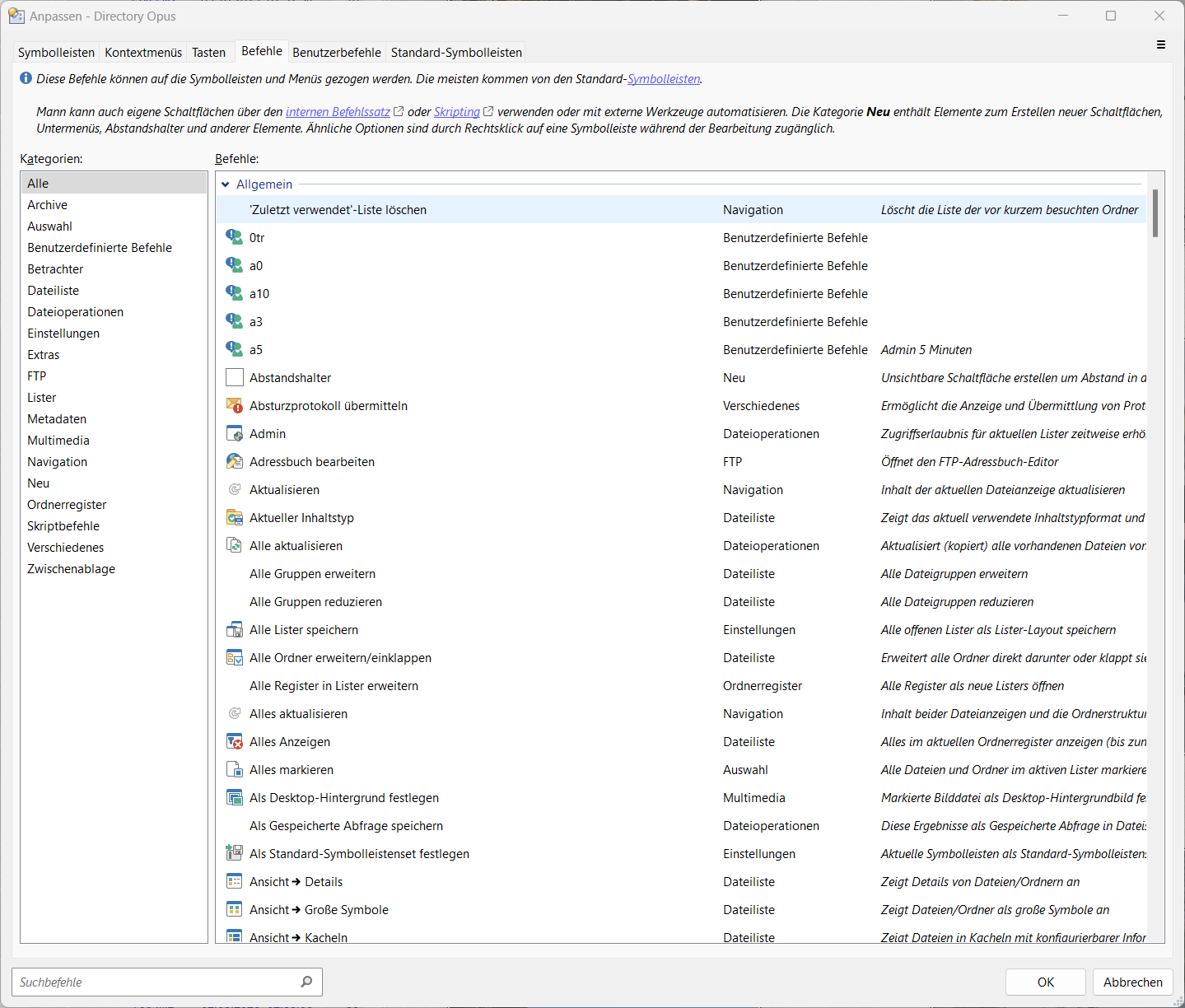Screen dimensions: 1185x1008
Task: Follow the Standard-Symbolleisten link in the info text
Action: [x=664, y=79]
